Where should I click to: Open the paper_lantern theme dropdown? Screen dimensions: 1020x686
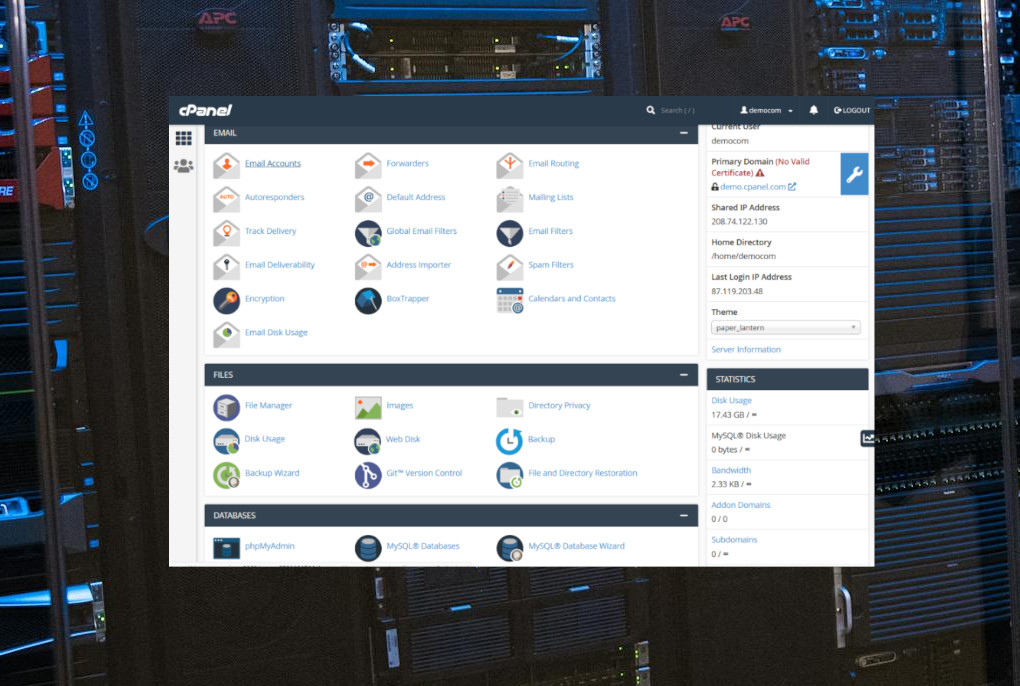coord(786,328)
